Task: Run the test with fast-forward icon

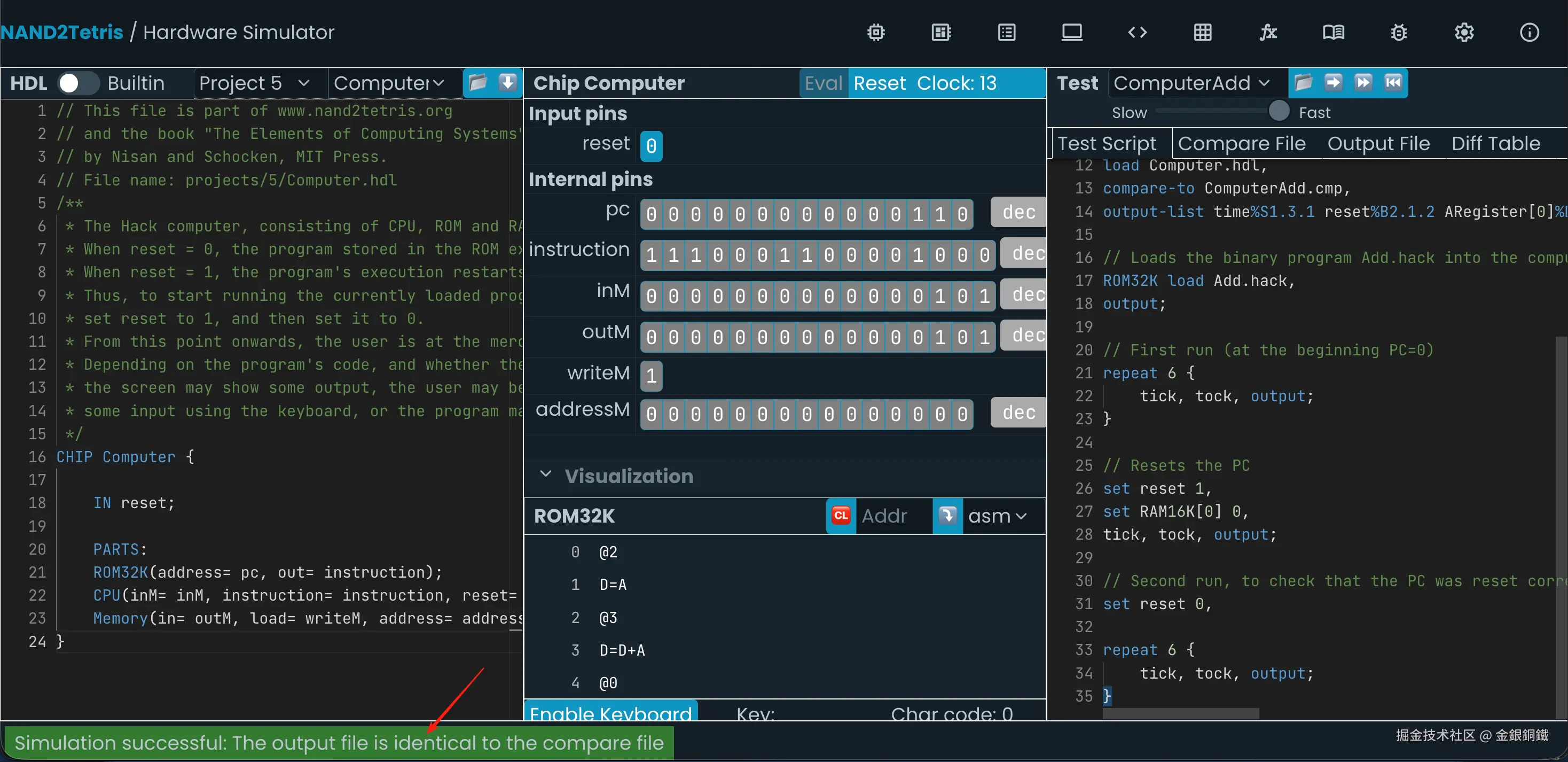Action: pyautogui.click(x=1363, y=82)
